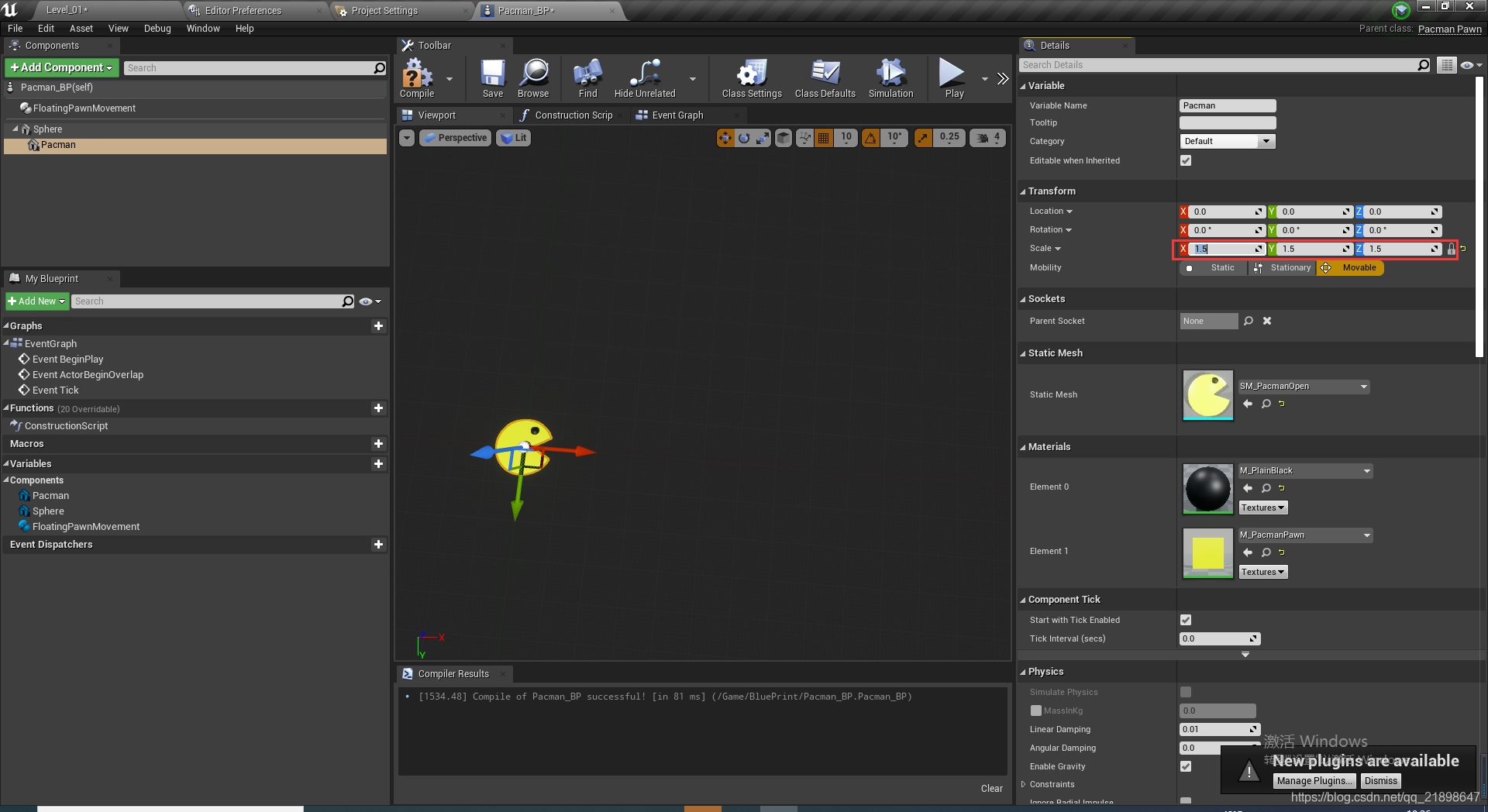Screen dimensions: 1488x812
Task: Open the Asset menu
Action: [81, 29]
